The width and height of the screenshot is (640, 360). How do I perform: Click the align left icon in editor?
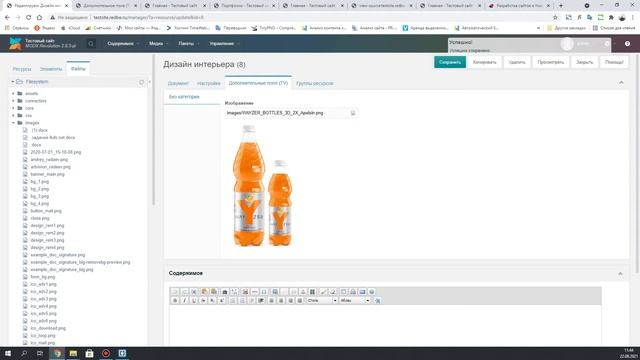tap(271, 300)
